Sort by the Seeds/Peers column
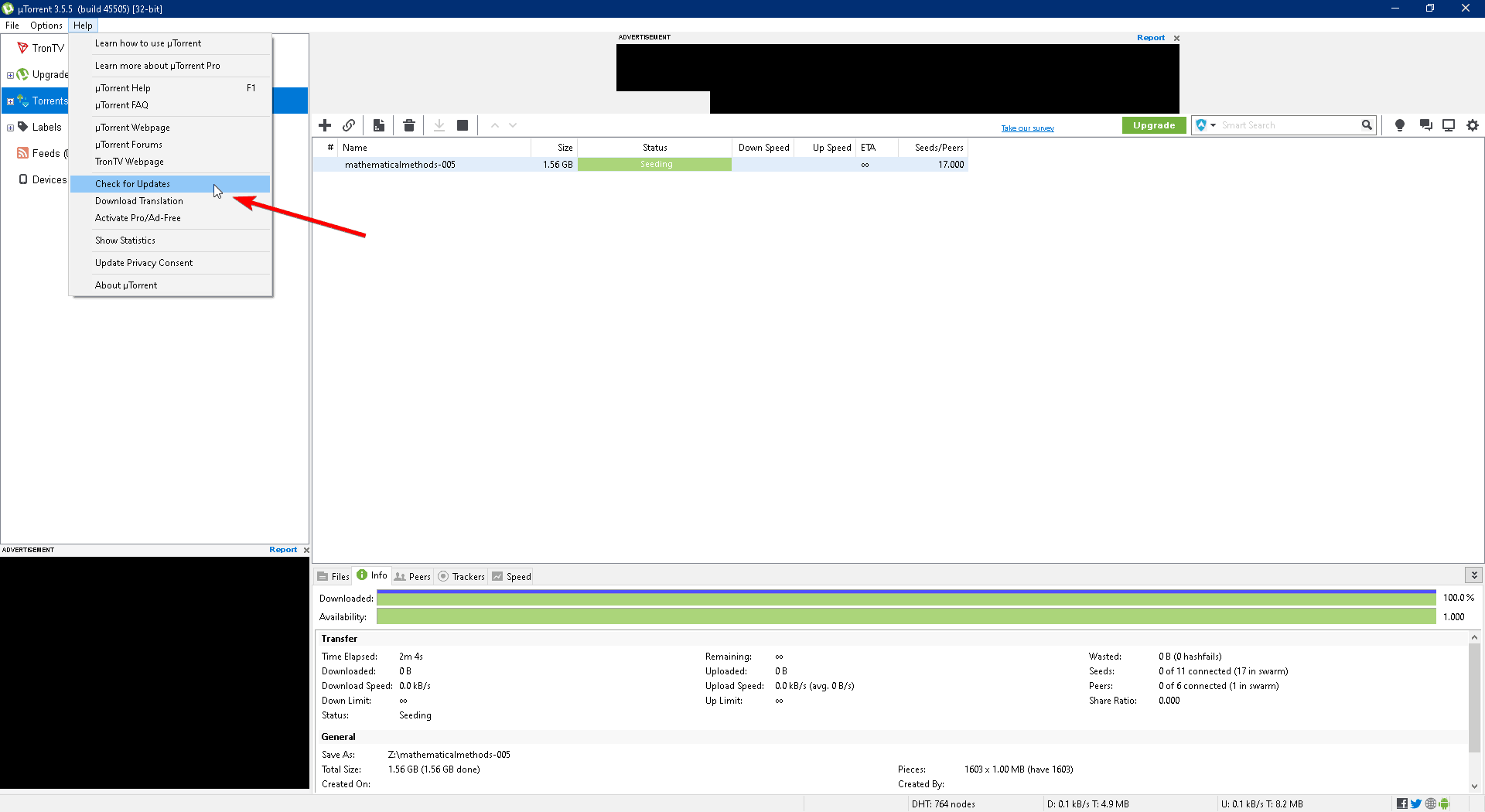1485x812 pixels. pyautogui.click(x=933, y=148)
